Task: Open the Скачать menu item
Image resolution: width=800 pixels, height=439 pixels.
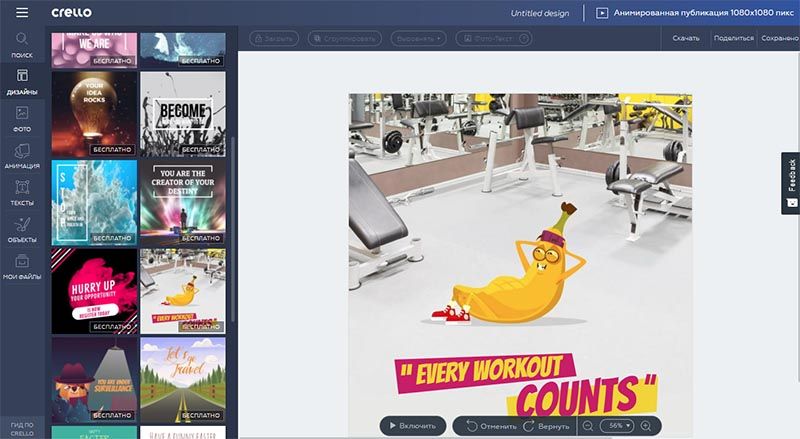Action: pyautogui.click(x=686, y=38)
